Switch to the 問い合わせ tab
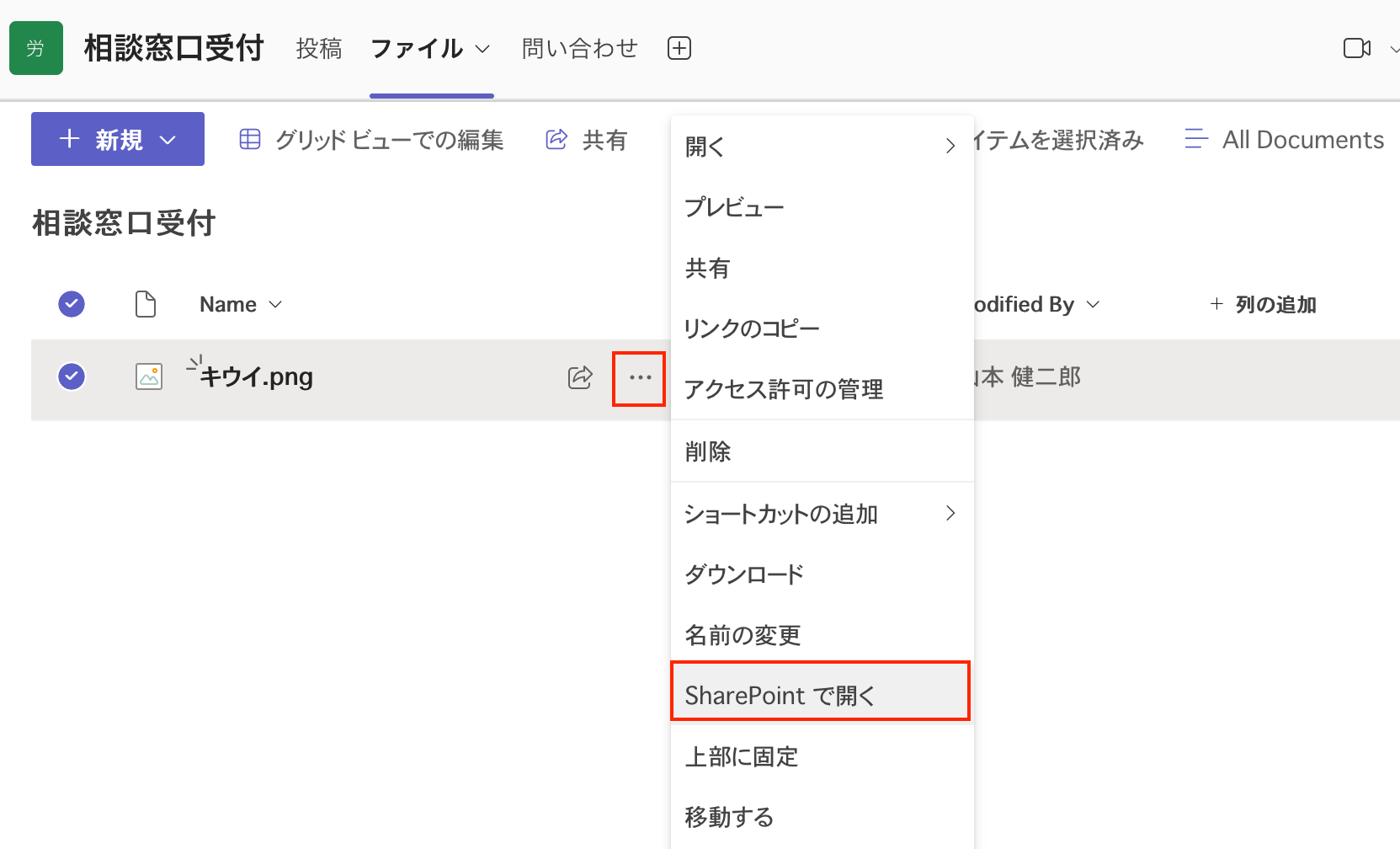This screenshot has width=1400, height=849. pos(579,49)
